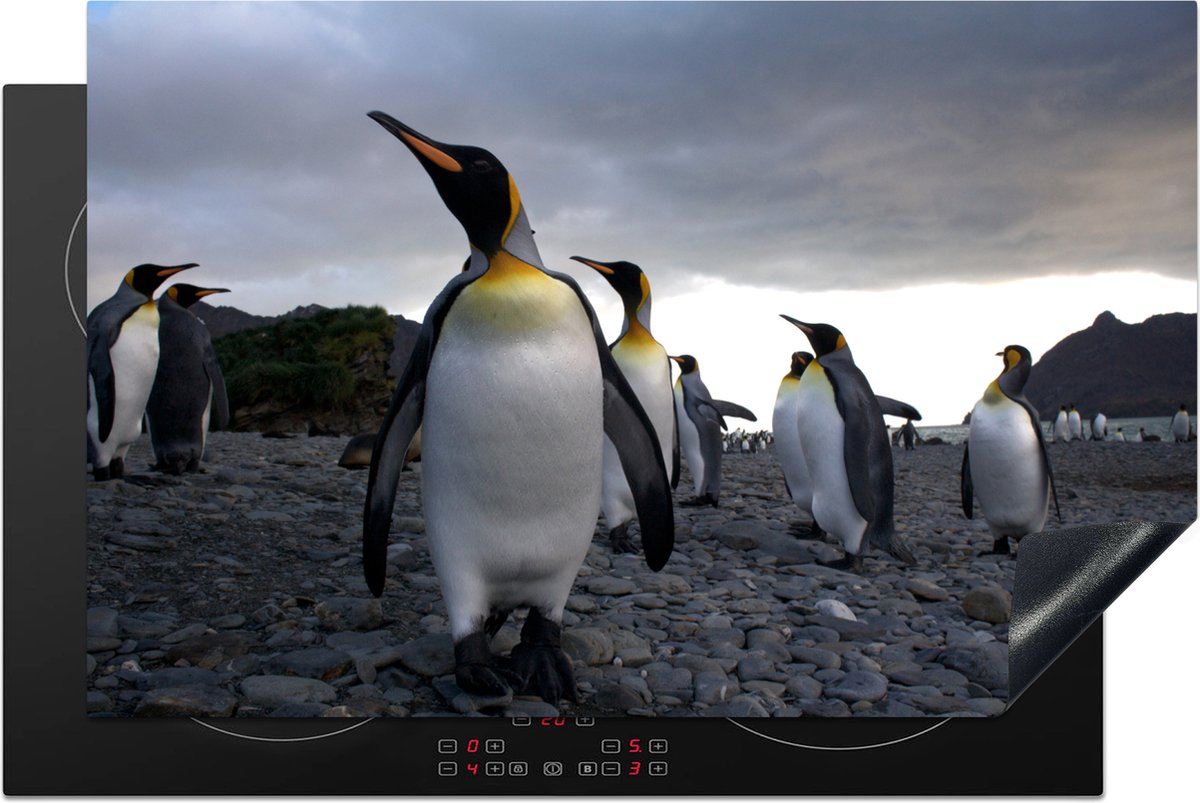Viewport: 1200px width, 803px height.
Task: Tap the timer minus button above the zone controls
Action: [521, 720]
